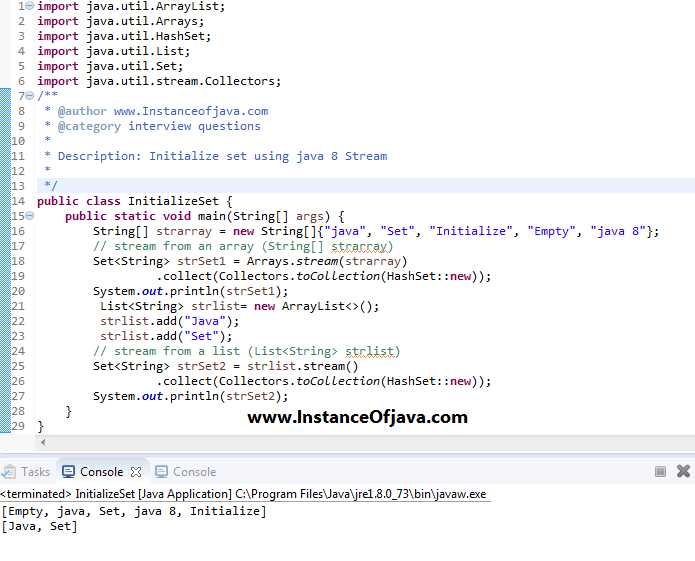Screen dimensions: 695x561
Task: Click 'import java.util.List;' on line 4
Action: pyautogui.click(x=113, y=51)
